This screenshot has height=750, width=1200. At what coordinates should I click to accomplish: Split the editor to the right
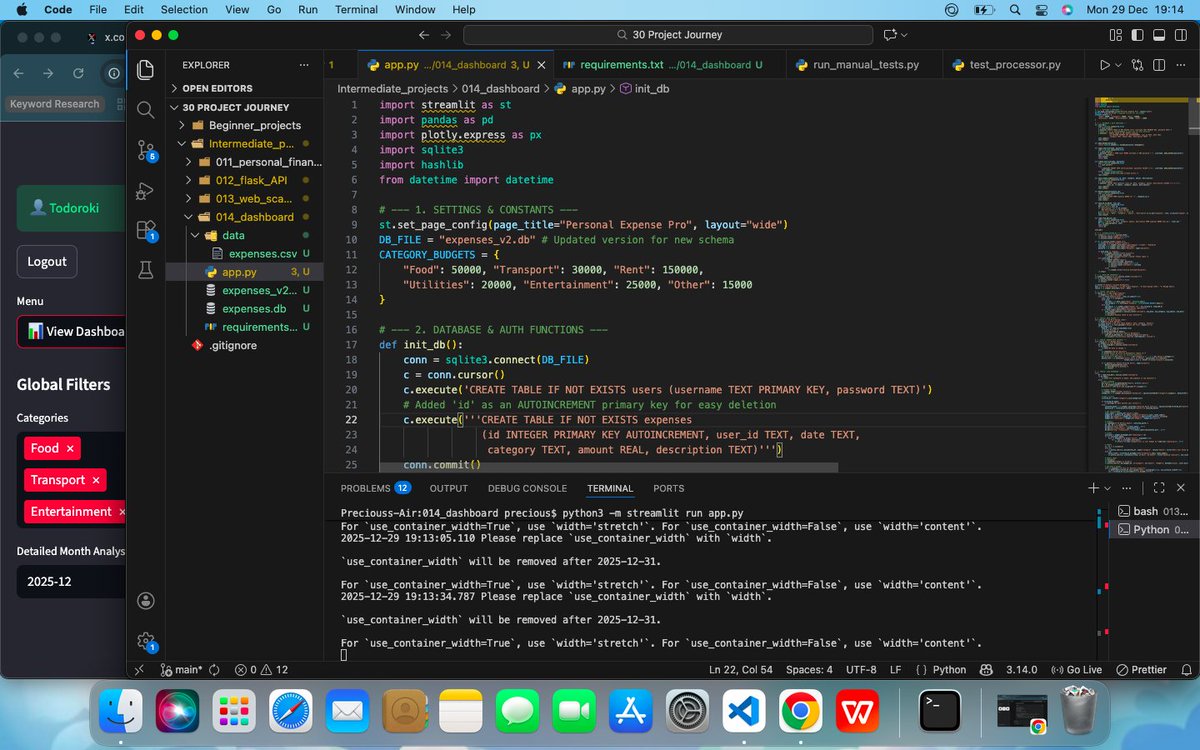[1161, 65]
